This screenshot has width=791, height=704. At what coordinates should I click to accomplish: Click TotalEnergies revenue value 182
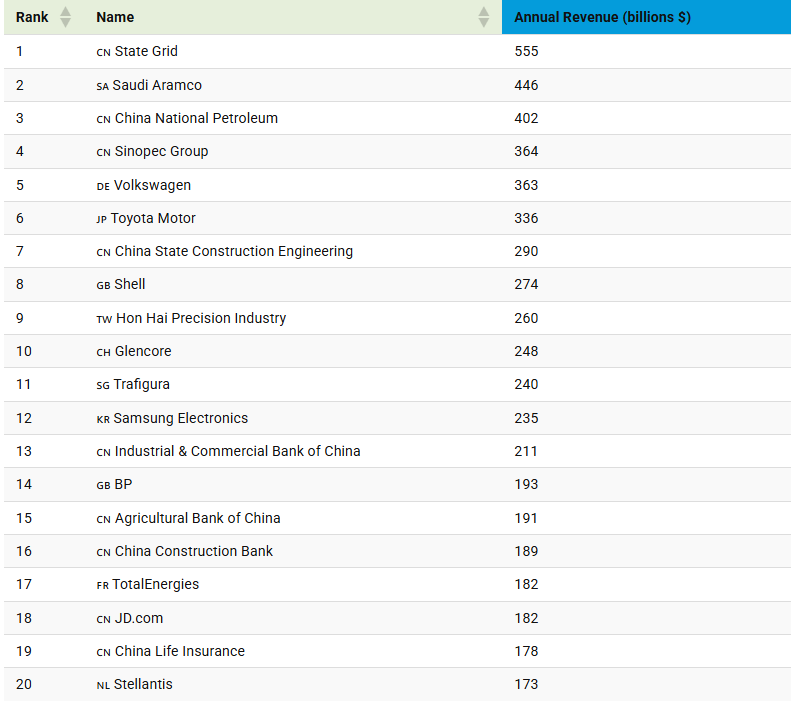526,584
